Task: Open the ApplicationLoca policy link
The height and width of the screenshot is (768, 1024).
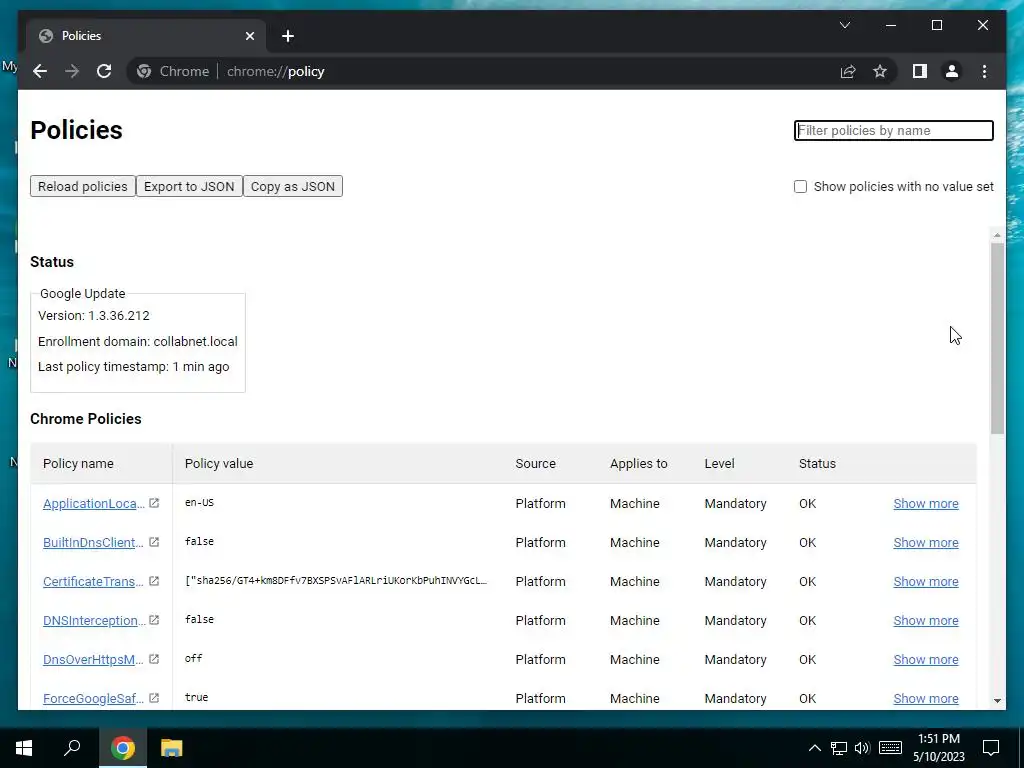Action: [94, 504]
